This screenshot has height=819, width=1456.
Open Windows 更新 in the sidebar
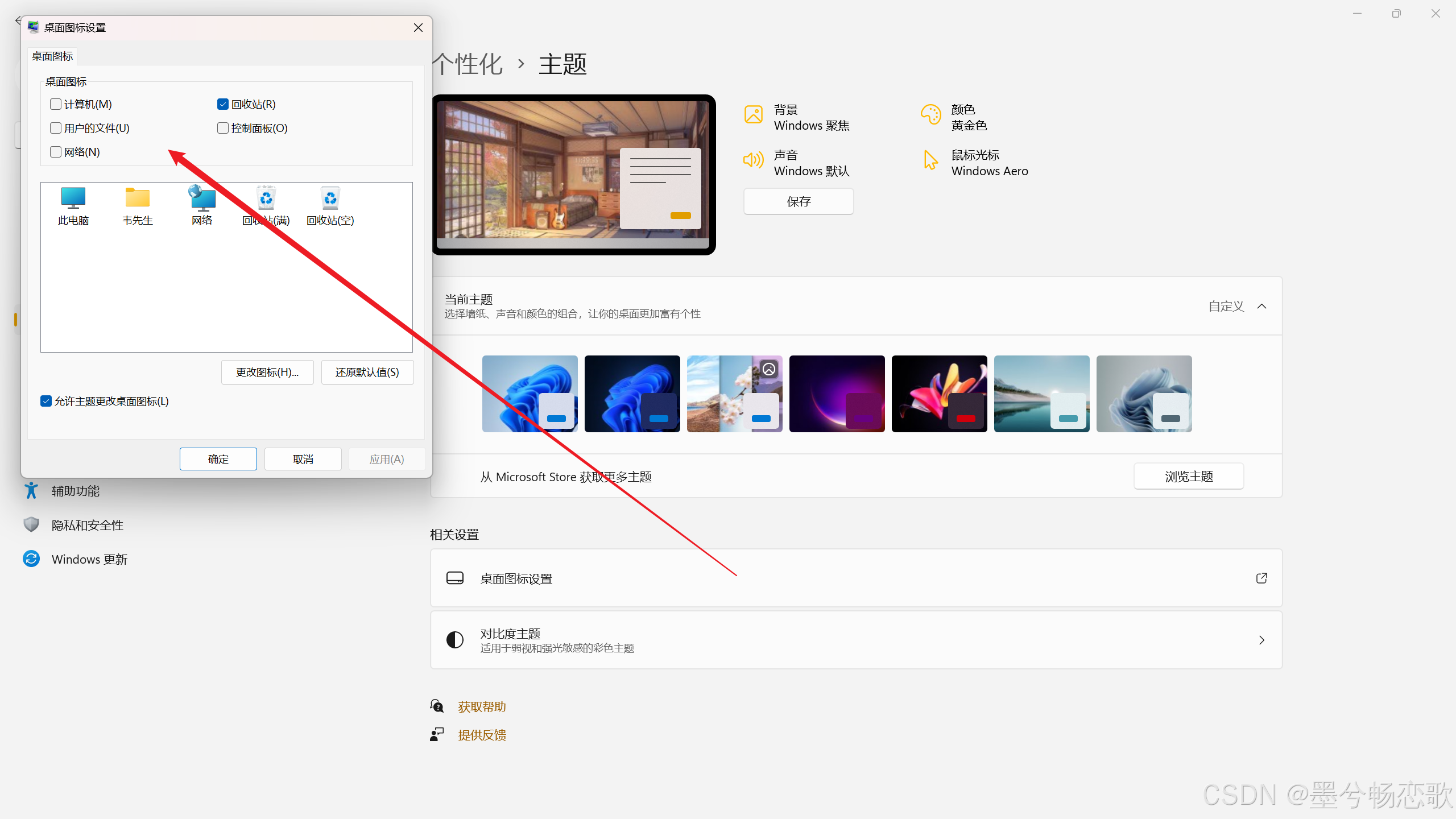click(x=89, y=559)
